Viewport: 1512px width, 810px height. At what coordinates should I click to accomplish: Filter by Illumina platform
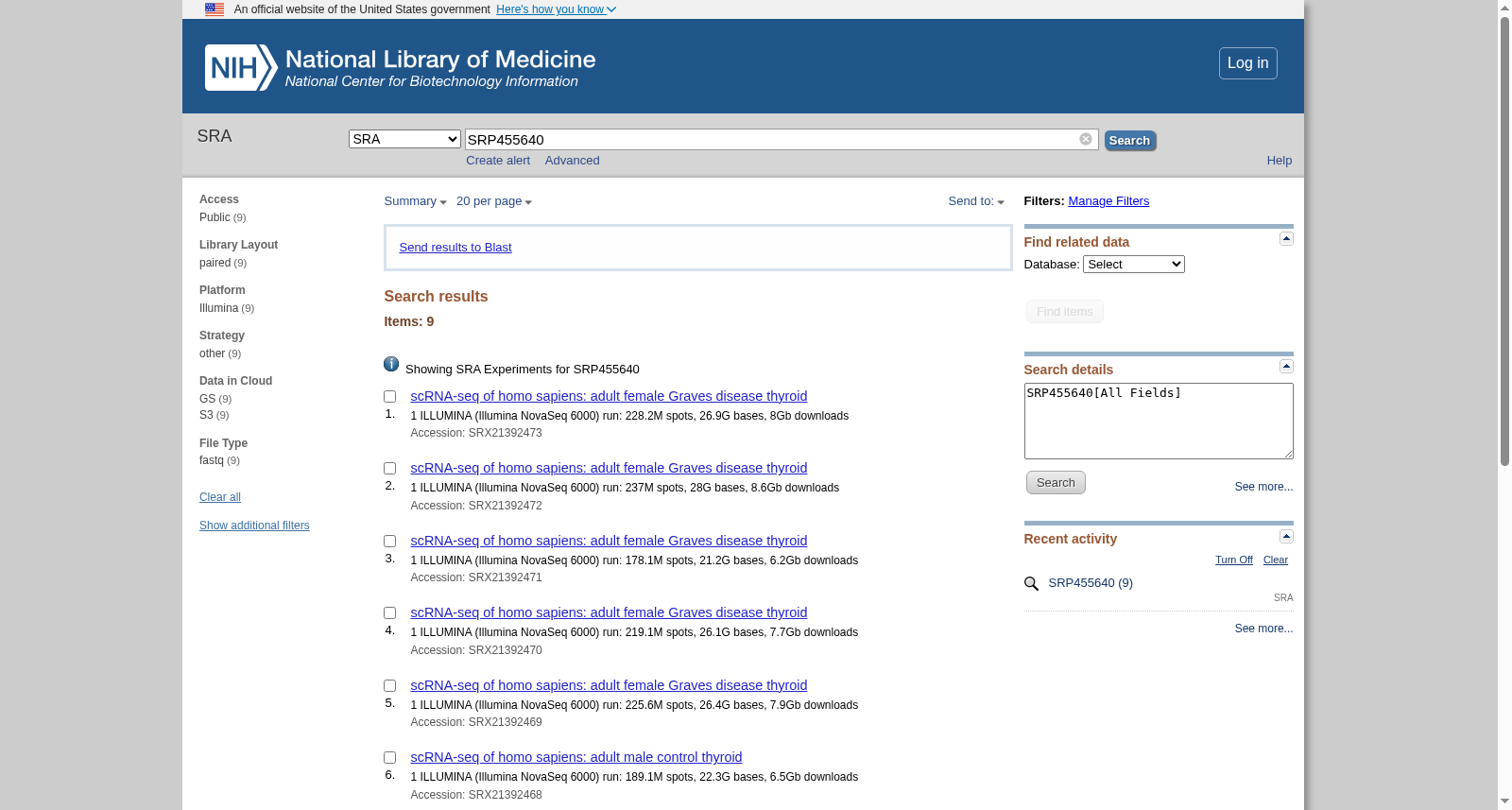(218, 308)
